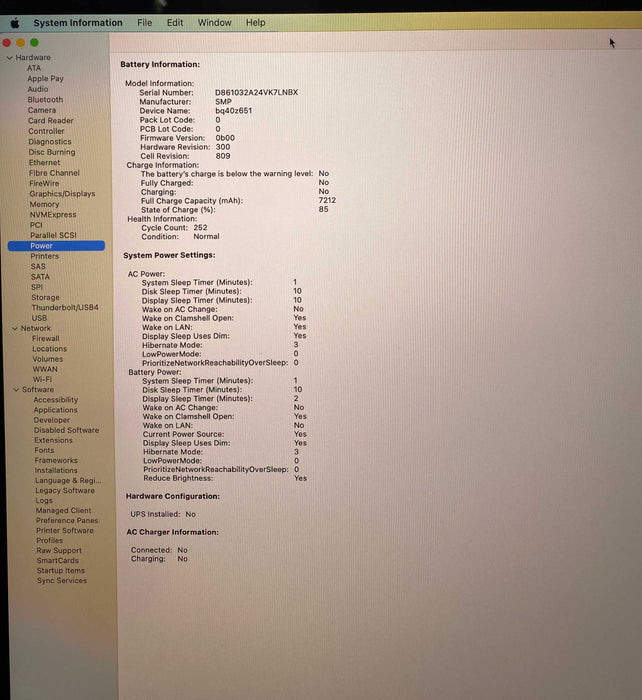This screenshot has width=642, height=700.
Task: Select Accessibility under Software
Action: pos(55,400)
